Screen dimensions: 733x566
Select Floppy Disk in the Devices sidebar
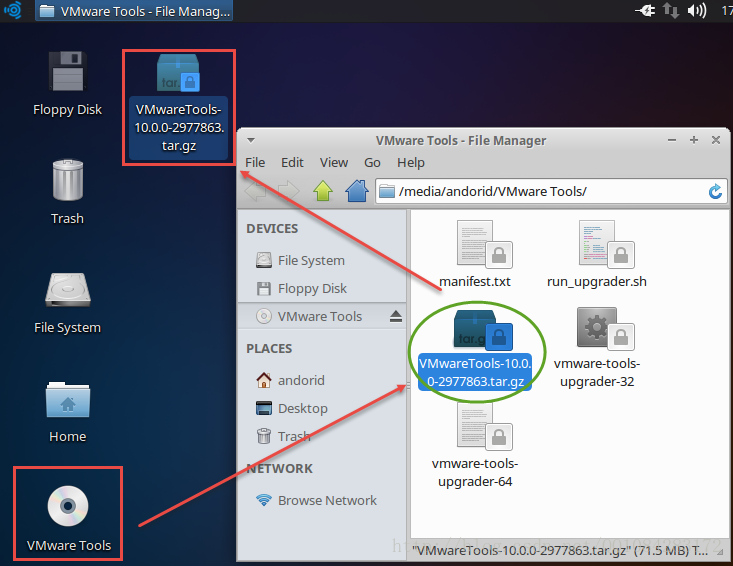[x=322, y=288]
